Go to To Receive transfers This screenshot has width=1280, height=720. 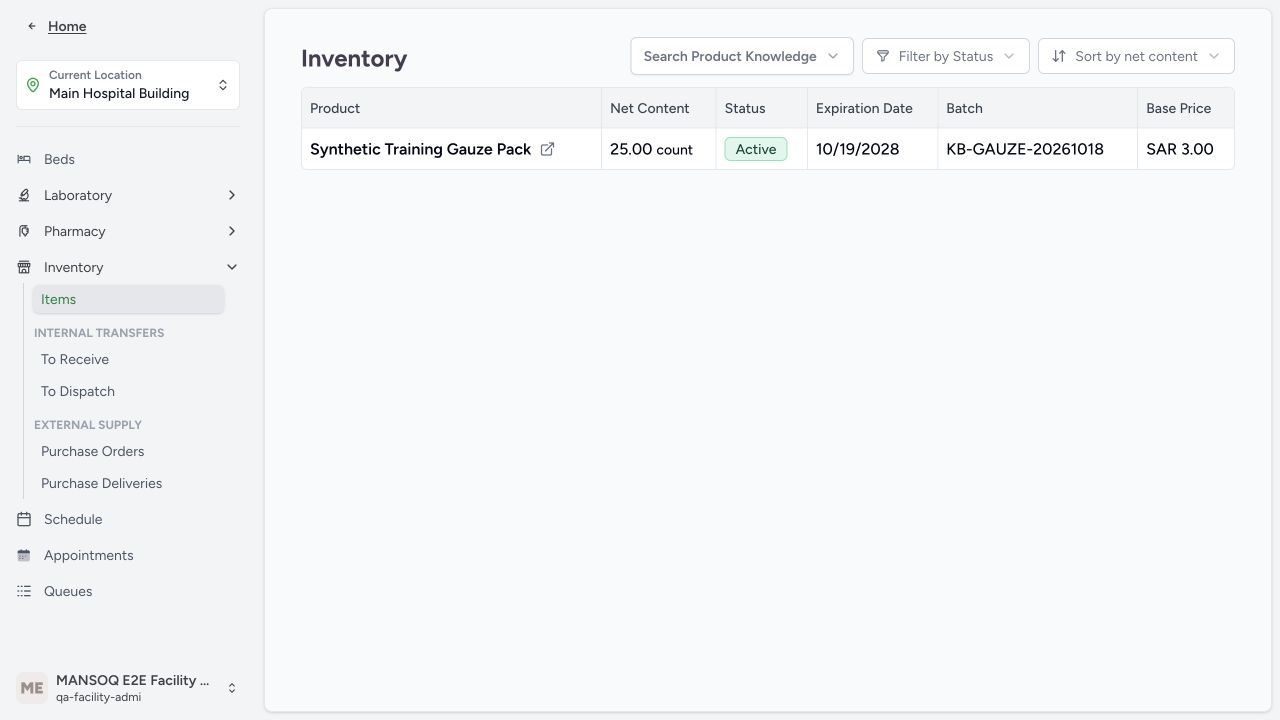coord(75,359)
